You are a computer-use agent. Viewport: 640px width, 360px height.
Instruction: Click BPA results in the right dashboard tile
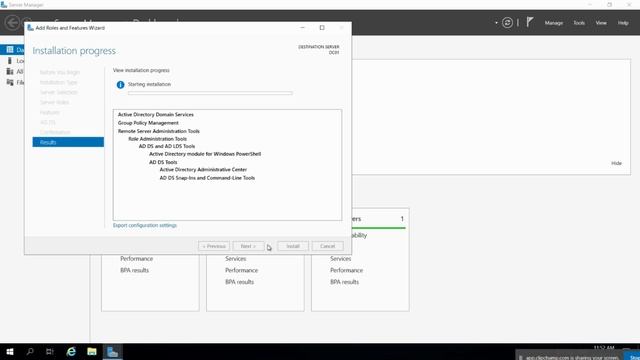344,282
